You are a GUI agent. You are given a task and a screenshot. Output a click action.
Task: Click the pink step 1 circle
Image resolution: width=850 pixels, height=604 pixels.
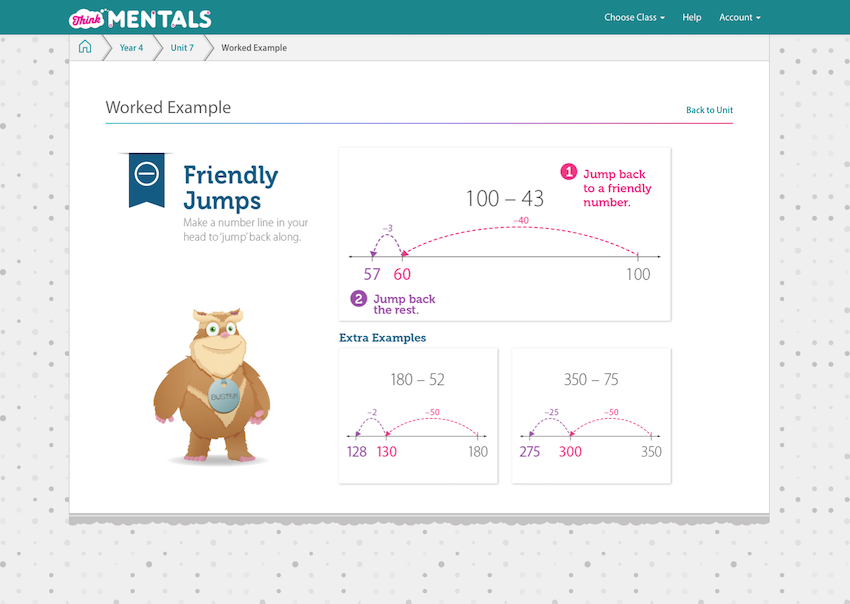[x=569, y=172]
